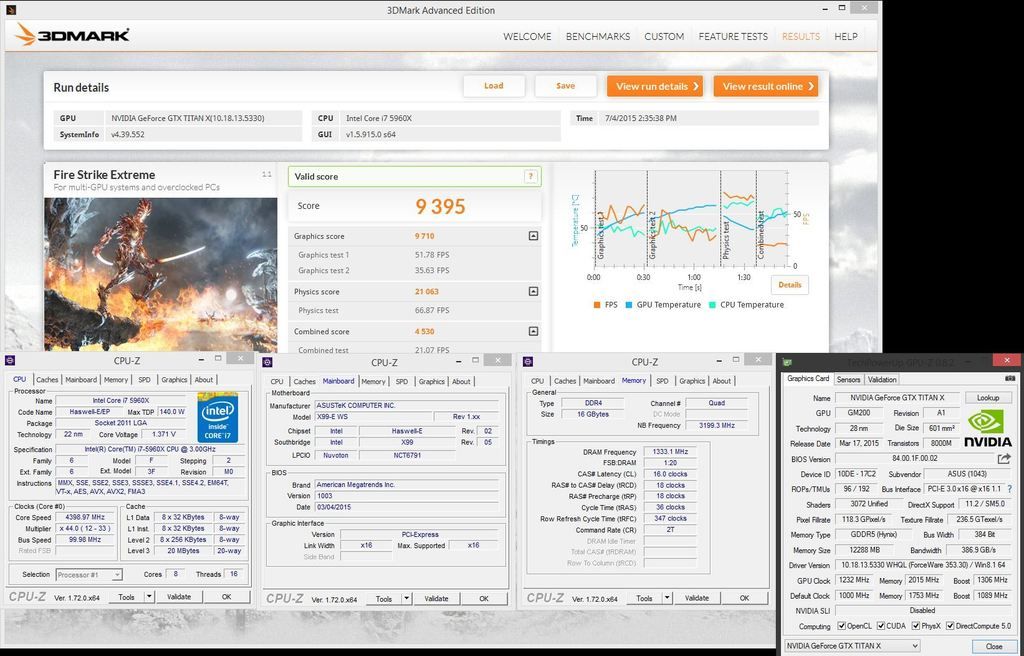Select the RESULTS menu item
This screenshot has height=656, width=1024.
click(x=801, y=37)
